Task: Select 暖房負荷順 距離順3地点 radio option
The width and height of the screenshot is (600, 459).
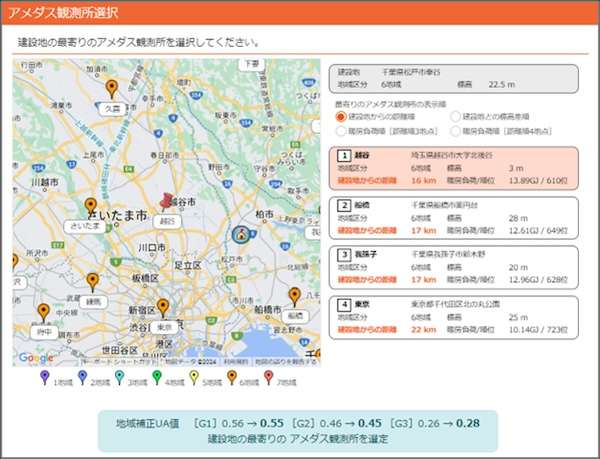Action: (341, 131)
